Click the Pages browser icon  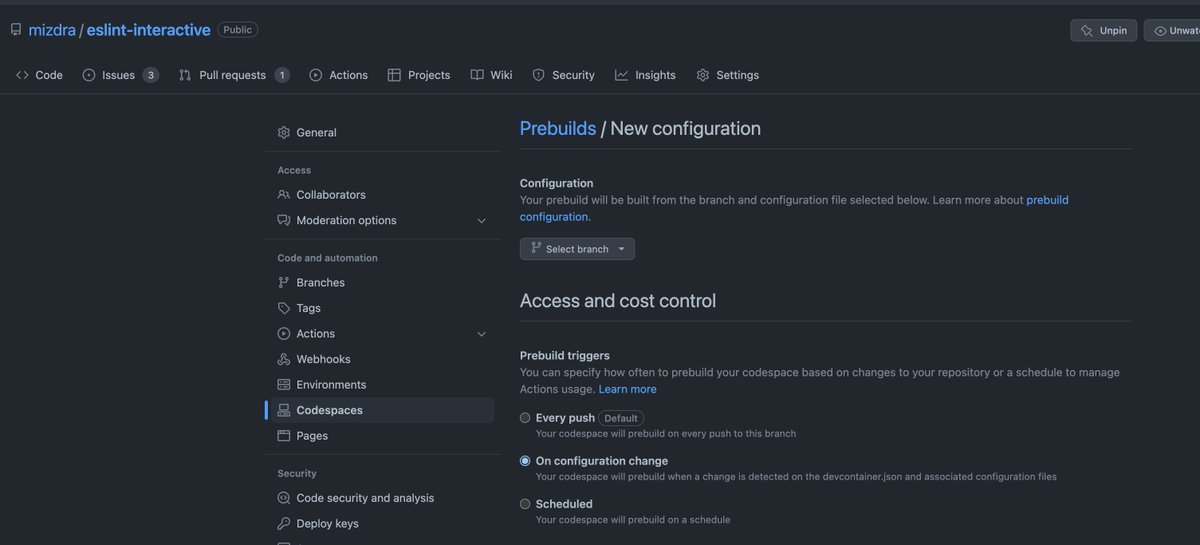point(284,436)
